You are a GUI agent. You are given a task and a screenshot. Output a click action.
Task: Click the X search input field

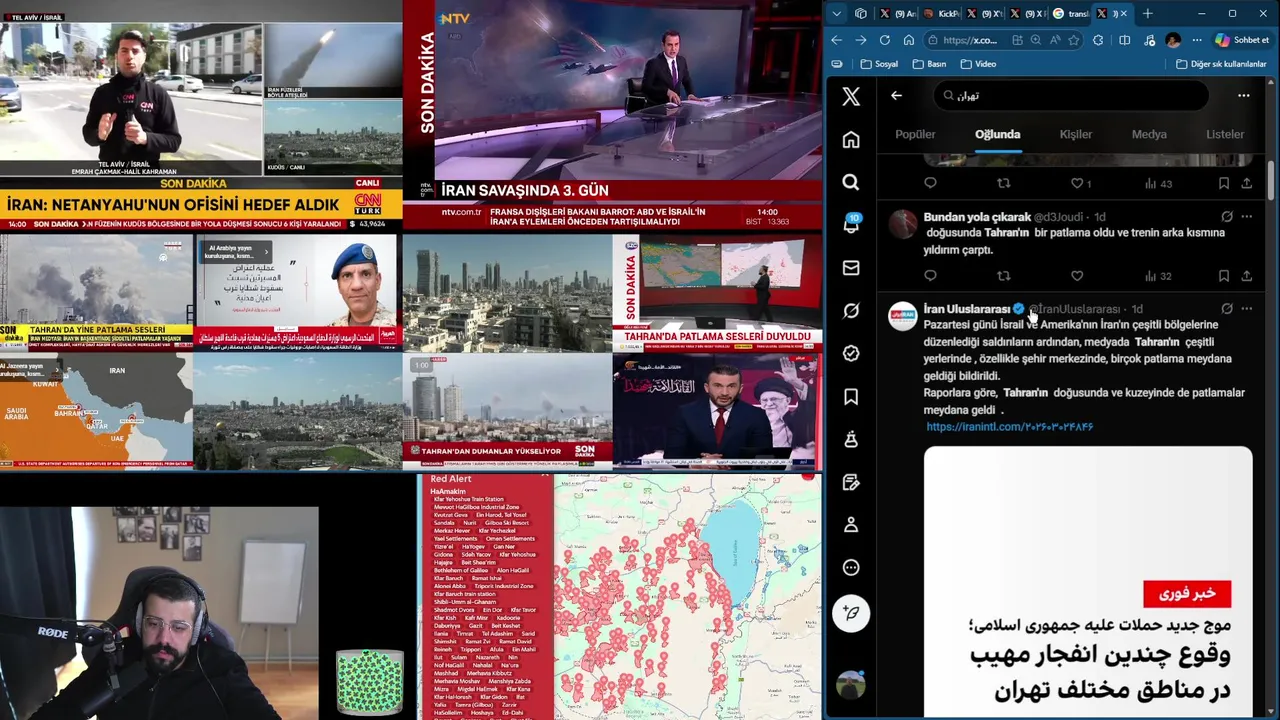[1070, 96]
